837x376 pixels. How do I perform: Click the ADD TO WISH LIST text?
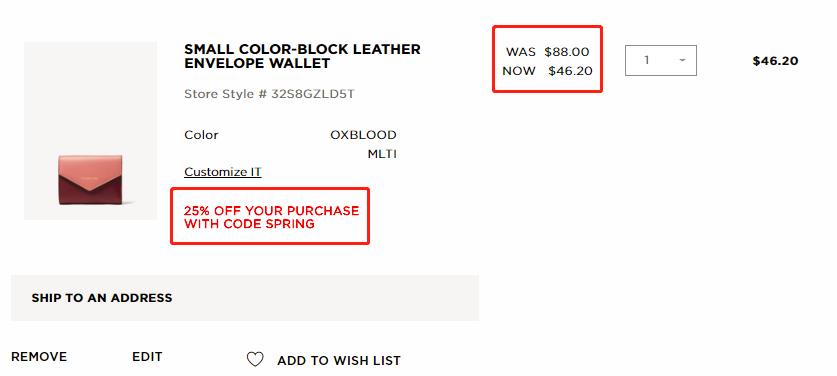[339, 361]
